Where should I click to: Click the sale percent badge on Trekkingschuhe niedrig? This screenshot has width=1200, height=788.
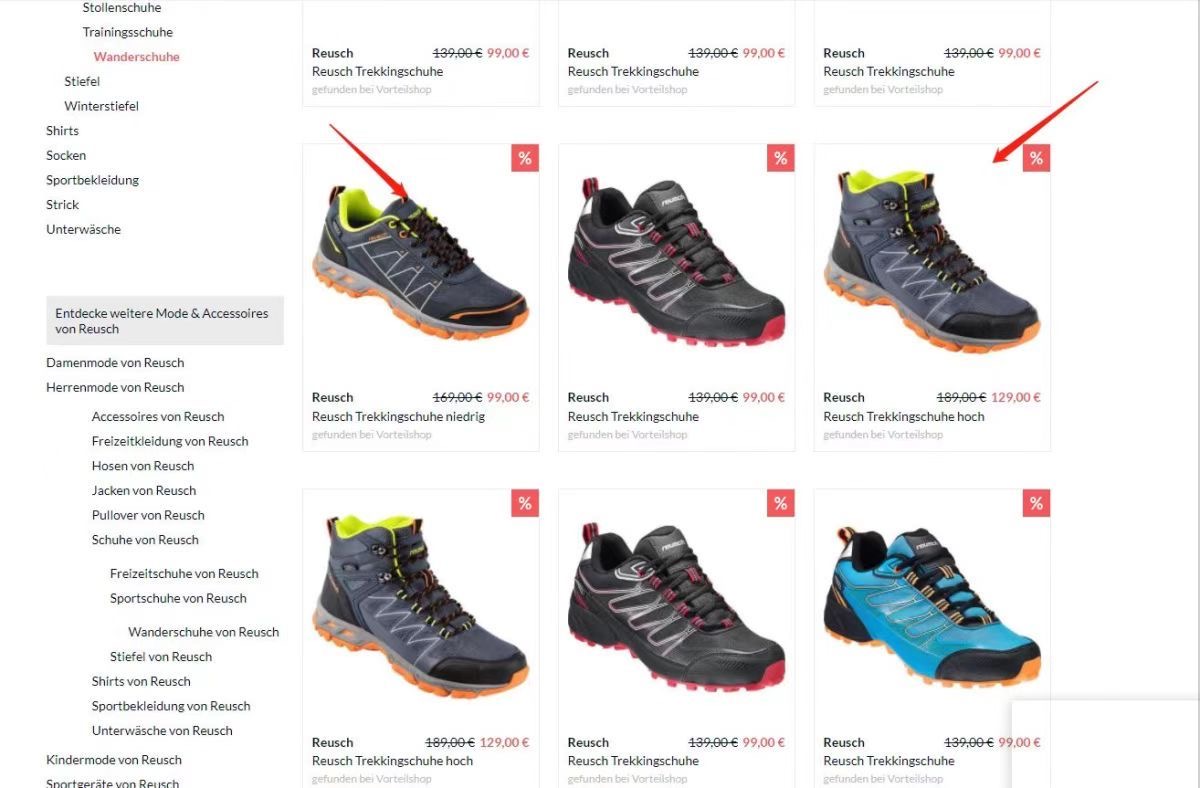525,158
